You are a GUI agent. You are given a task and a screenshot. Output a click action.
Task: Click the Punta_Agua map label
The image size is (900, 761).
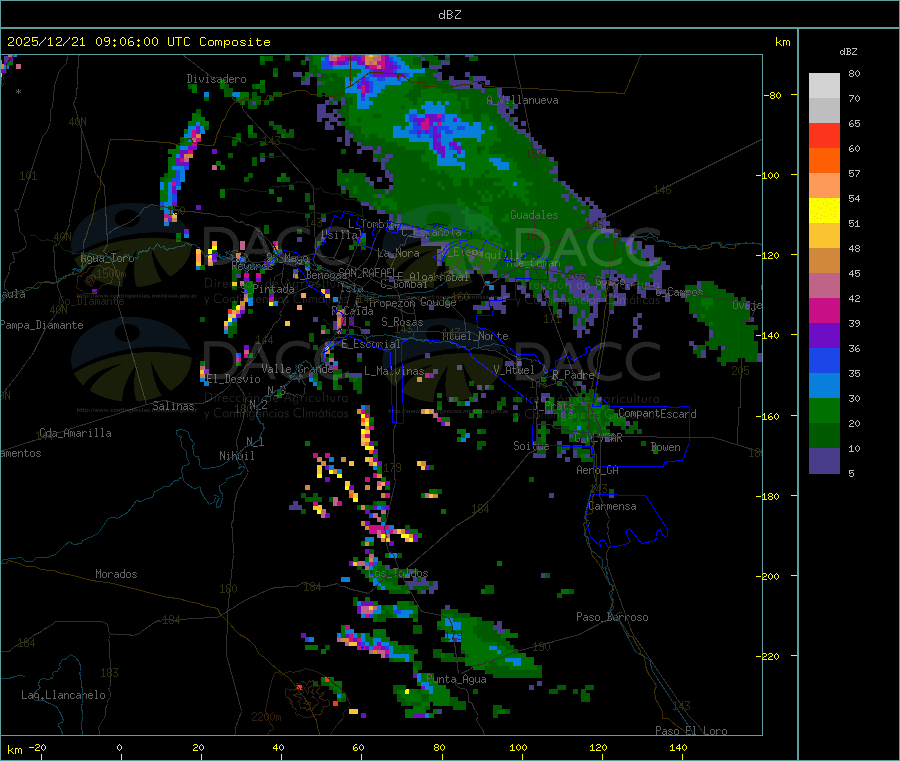click(456, 679)
